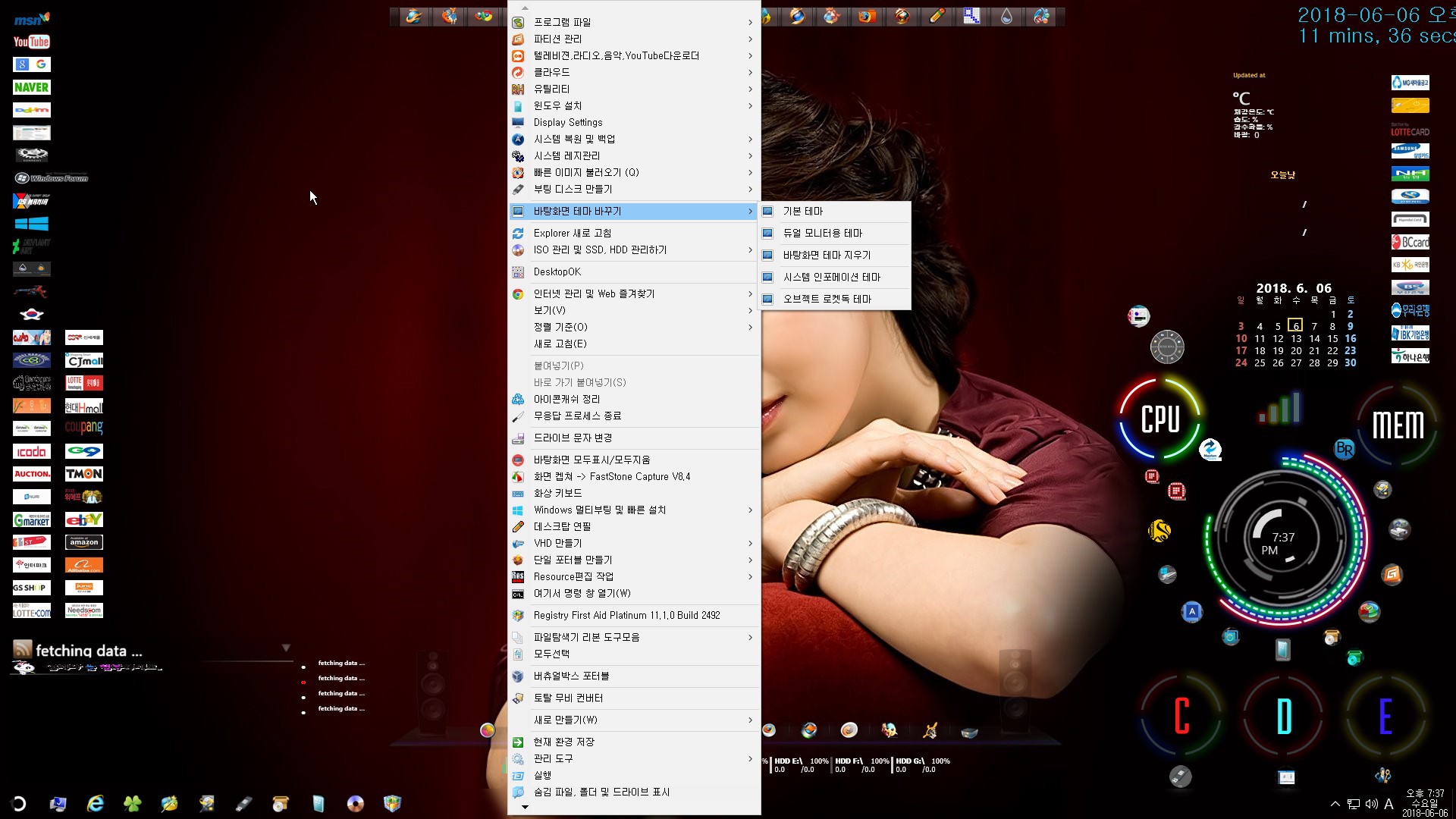Click Explorer 새로 고침 entry
This screenshot has width=1456, height=819.
pyautogui.click(x=634, y=233)
